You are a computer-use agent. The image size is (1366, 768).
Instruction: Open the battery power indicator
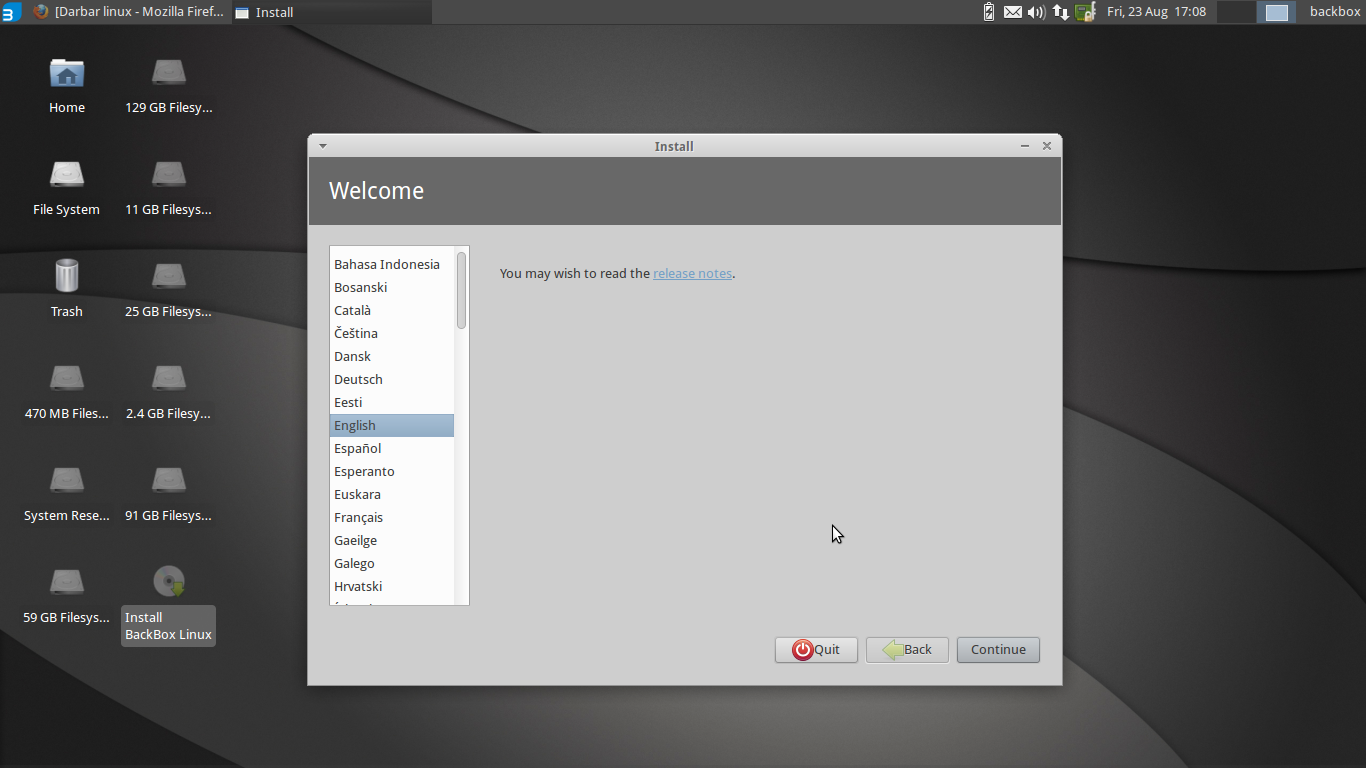click(x=989, y=12)
